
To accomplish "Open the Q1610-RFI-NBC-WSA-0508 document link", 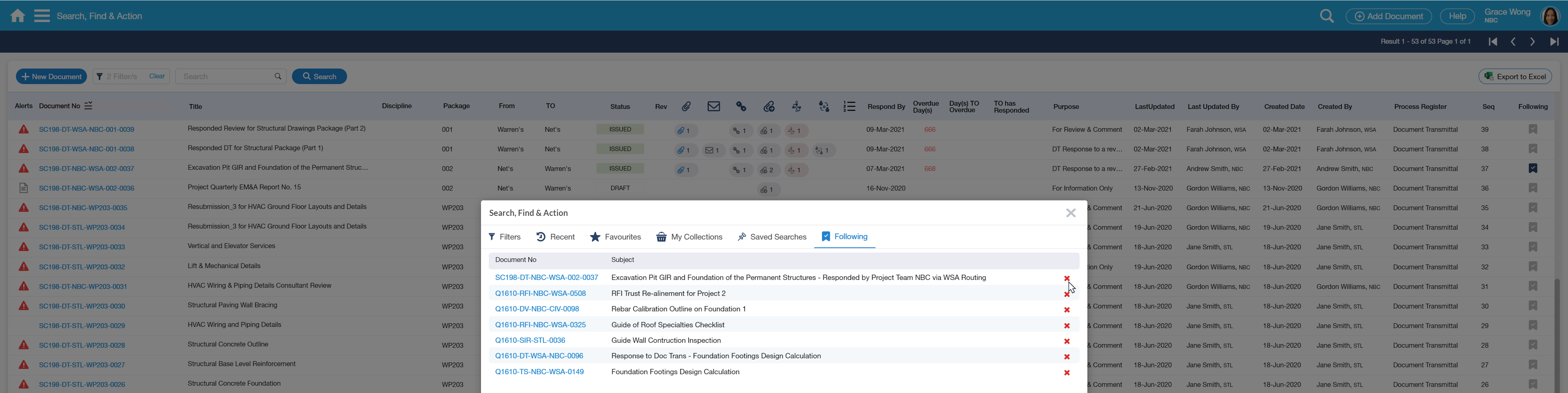I will pos(540,293).
